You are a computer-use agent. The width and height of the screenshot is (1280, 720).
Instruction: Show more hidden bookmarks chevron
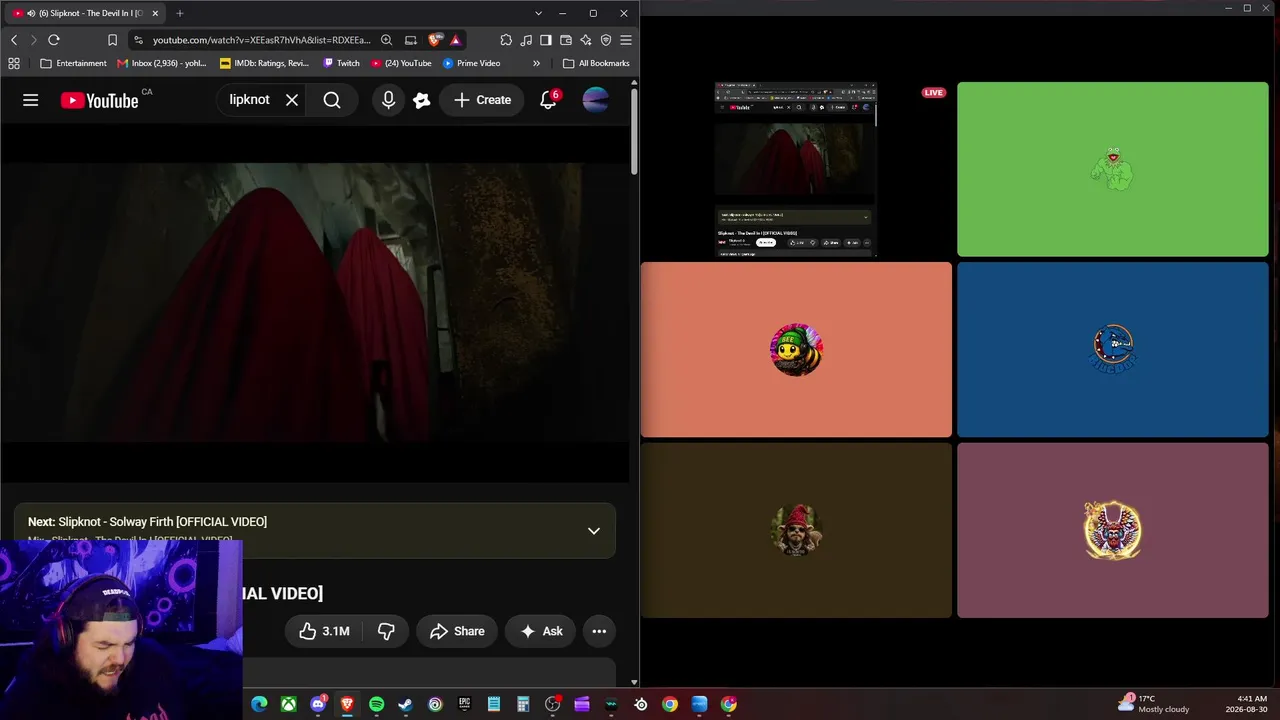[536, 63]
